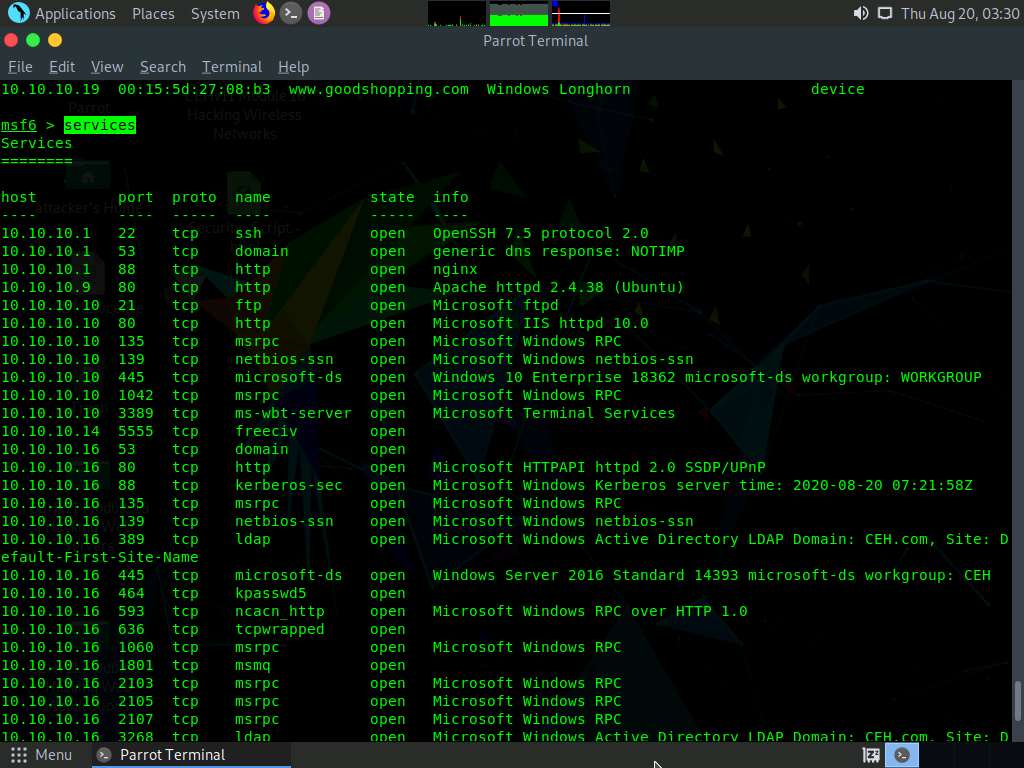Click 'efault-First-Site-Name' wrapped text
1024x768 pixels.
click(x=99, y=557)
